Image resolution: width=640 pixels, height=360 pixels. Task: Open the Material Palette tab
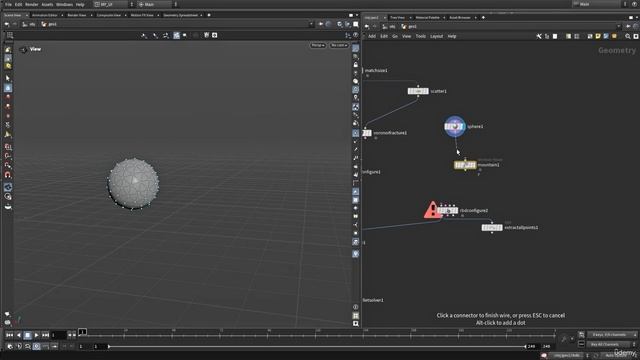tap(427, 18)
